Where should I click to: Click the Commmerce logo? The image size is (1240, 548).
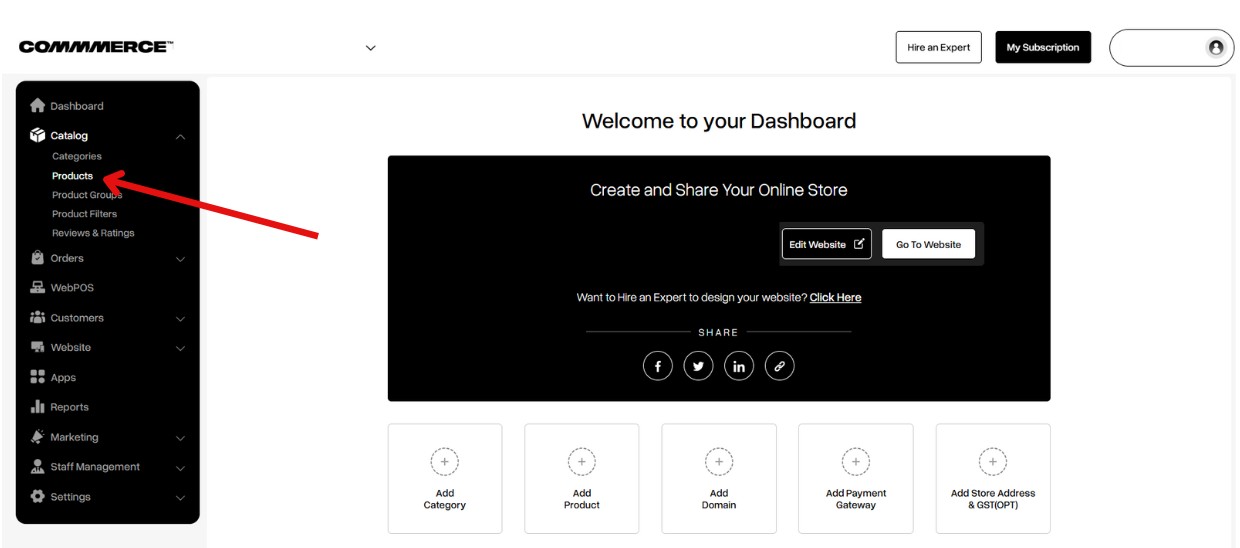tap(96, 47)
